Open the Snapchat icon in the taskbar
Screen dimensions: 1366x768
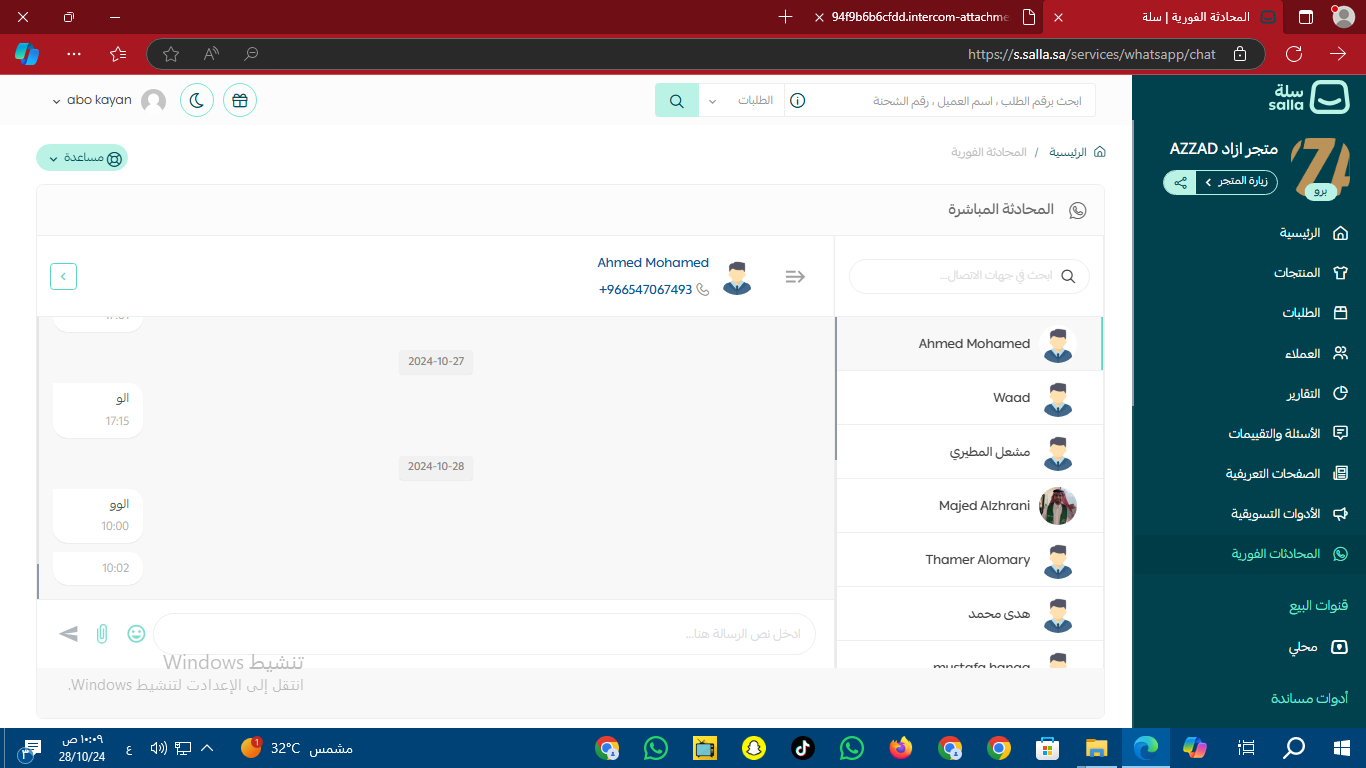(753, 748)
